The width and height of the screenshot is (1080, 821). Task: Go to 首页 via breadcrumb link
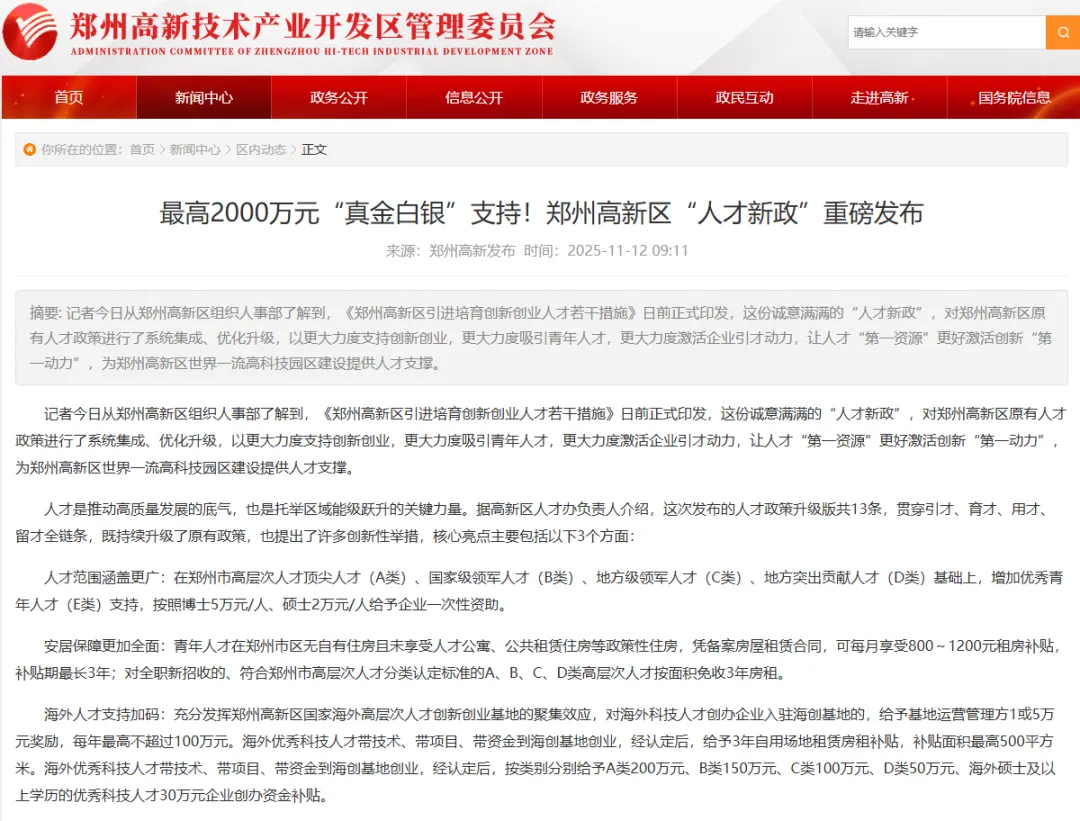click(x=143, y=149)
